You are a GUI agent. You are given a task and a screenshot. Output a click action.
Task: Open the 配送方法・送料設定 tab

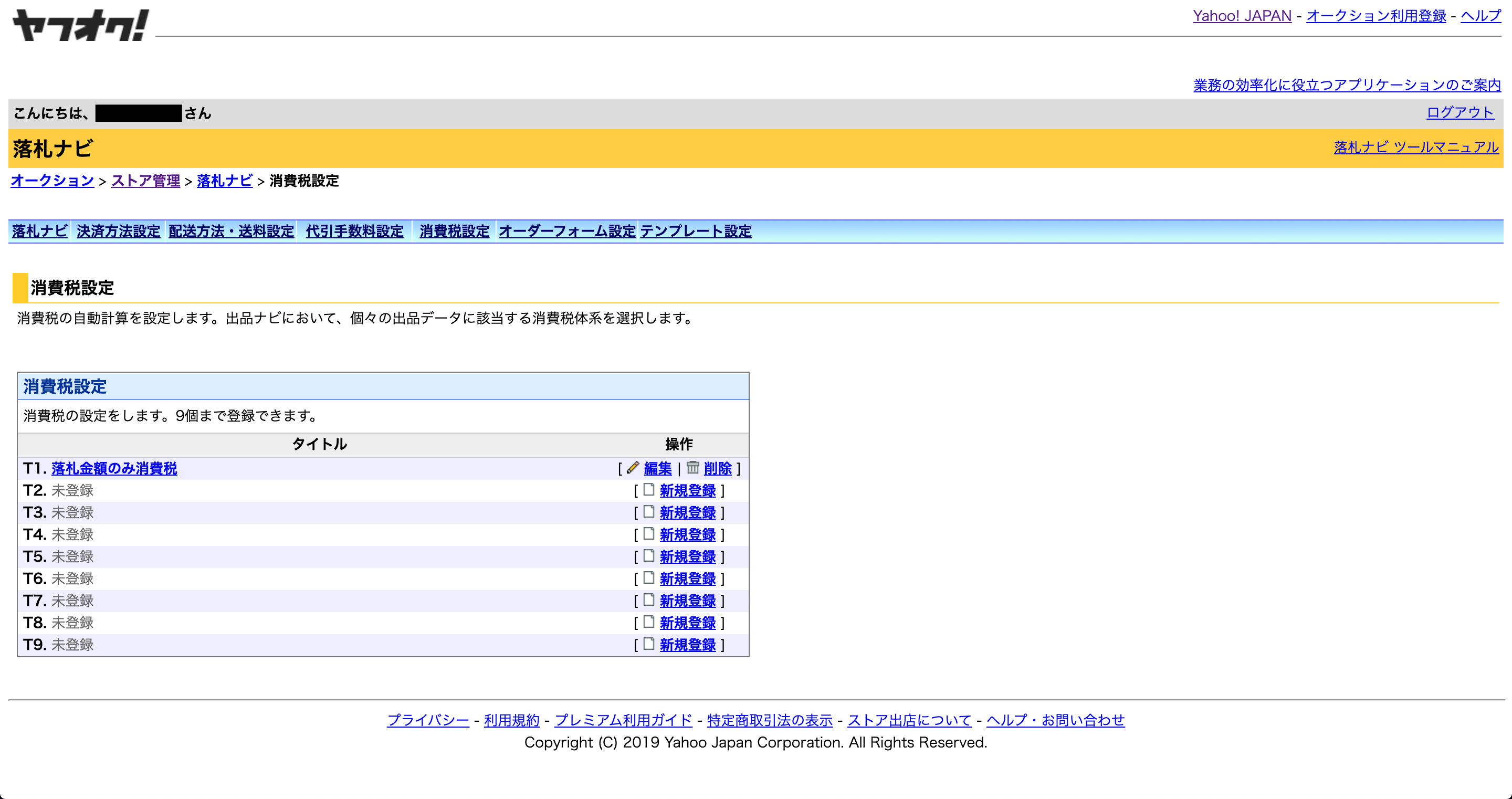[x=231, y=232]
